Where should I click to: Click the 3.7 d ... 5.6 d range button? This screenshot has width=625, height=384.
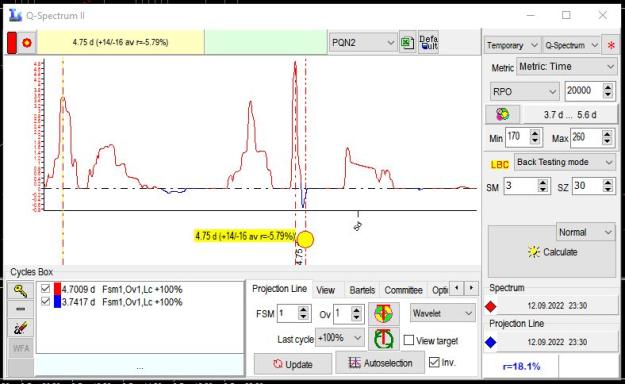570,115
